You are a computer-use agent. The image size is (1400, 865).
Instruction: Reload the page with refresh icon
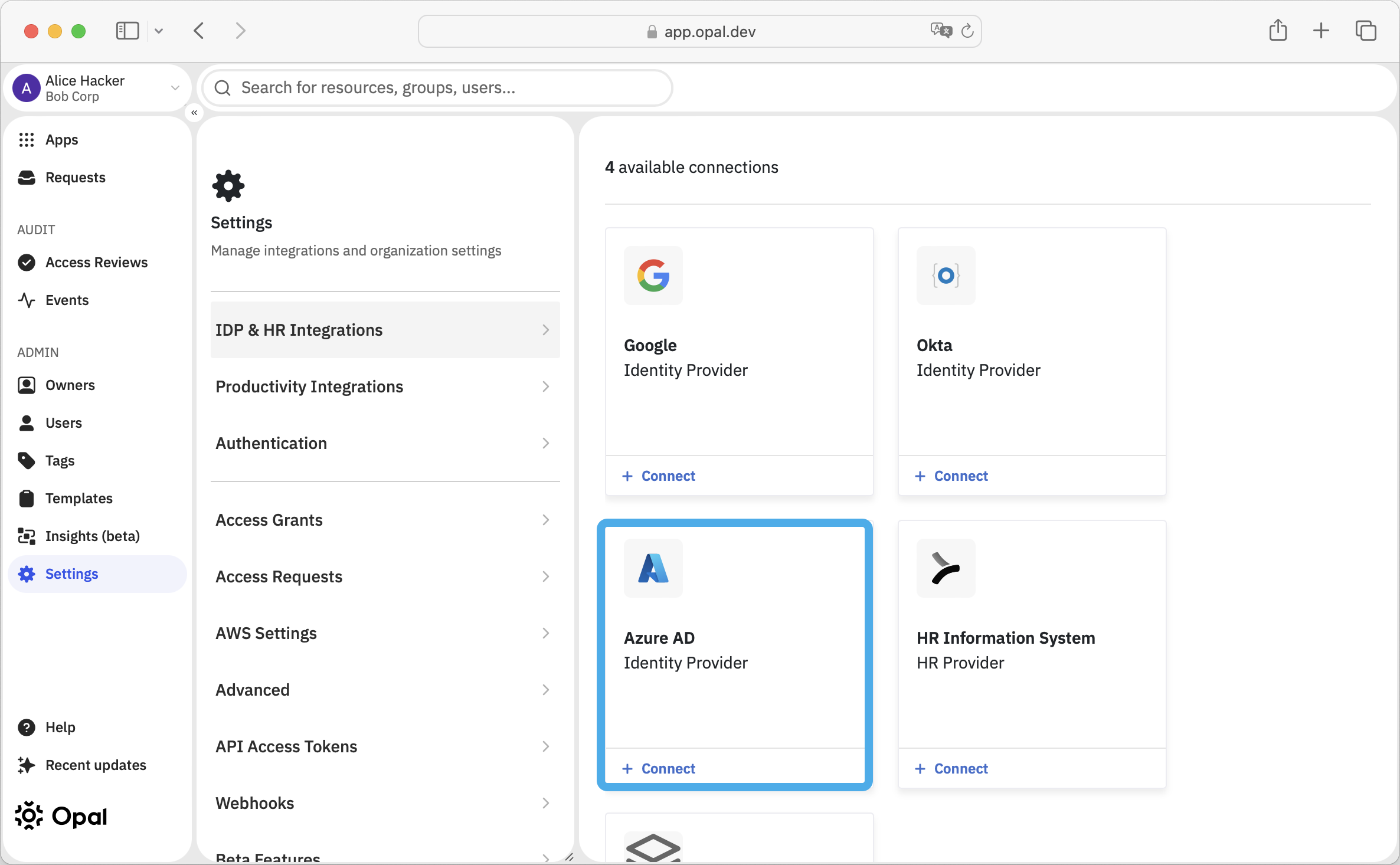[967, 31]
